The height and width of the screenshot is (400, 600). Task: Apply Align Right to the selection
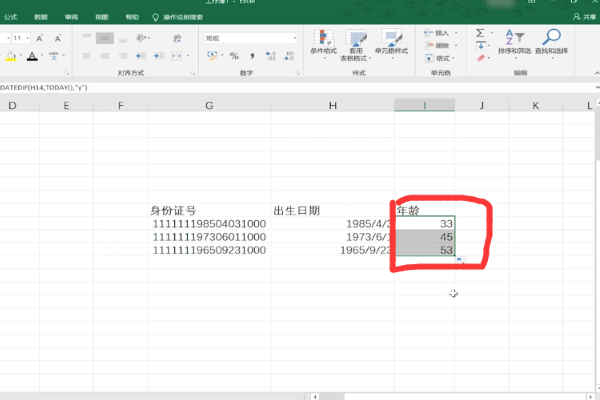123,56
